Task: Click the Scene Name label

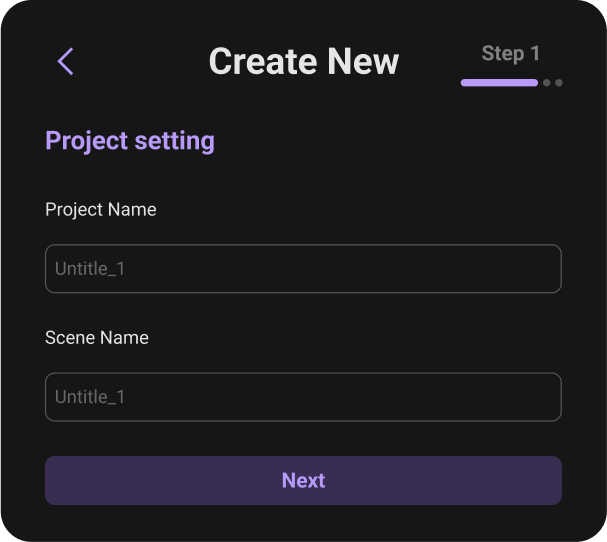Action: 96,338
